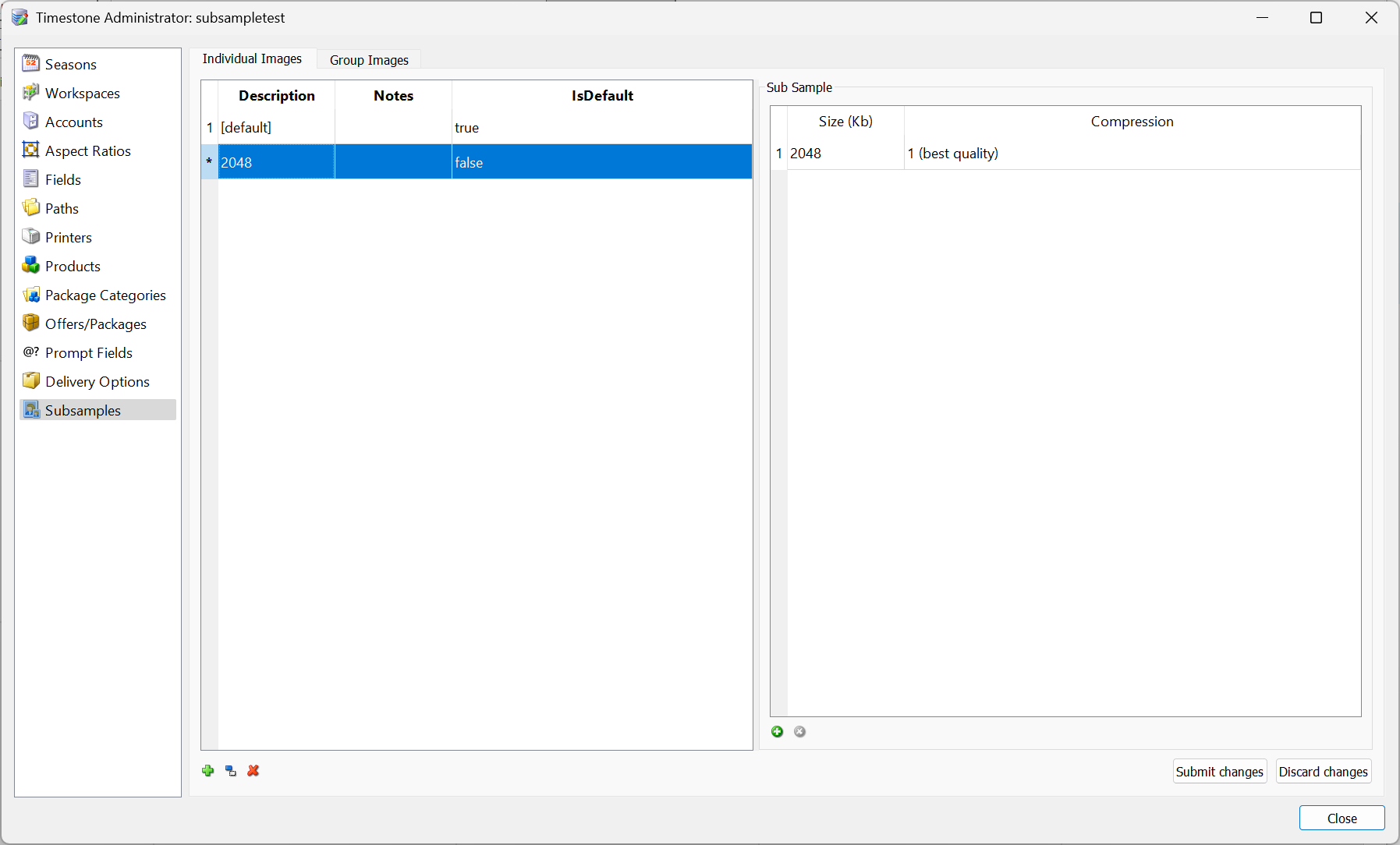The image size is (1400, 845).
Task: Switch to the Group Images tab
Action: pyautogui.click(x=369, y=60)
